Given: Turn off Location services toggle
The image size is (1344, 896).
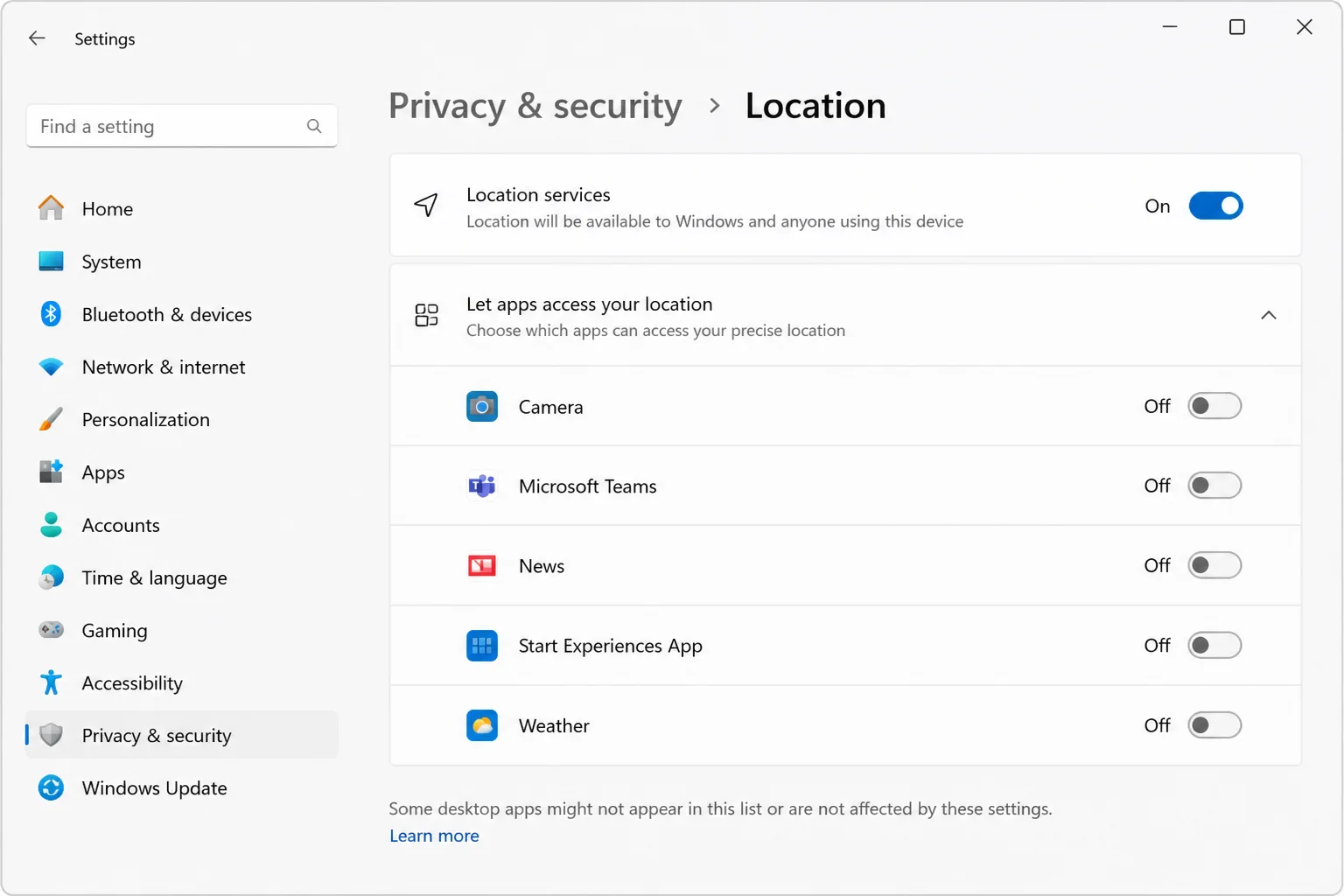Looking at the screenshot, I should [1215, 206].
